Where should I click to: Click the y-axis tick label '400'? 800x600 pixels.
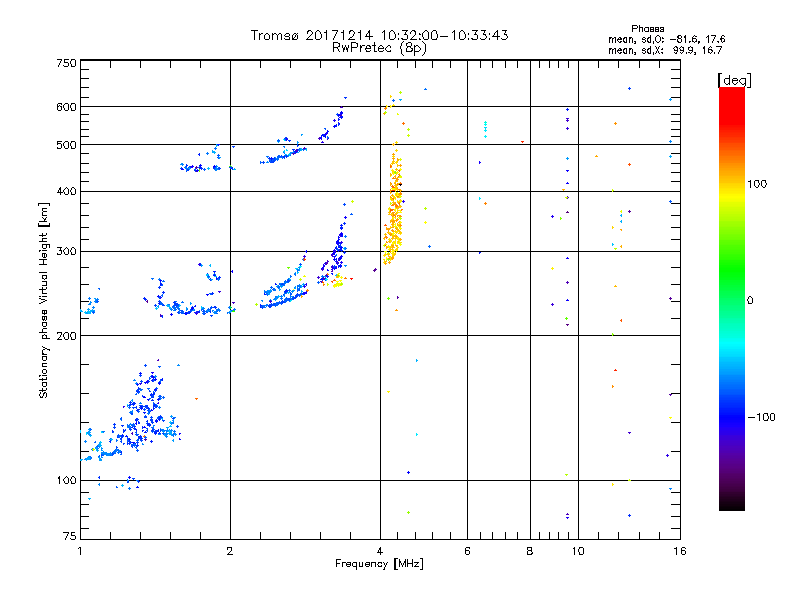66,191
